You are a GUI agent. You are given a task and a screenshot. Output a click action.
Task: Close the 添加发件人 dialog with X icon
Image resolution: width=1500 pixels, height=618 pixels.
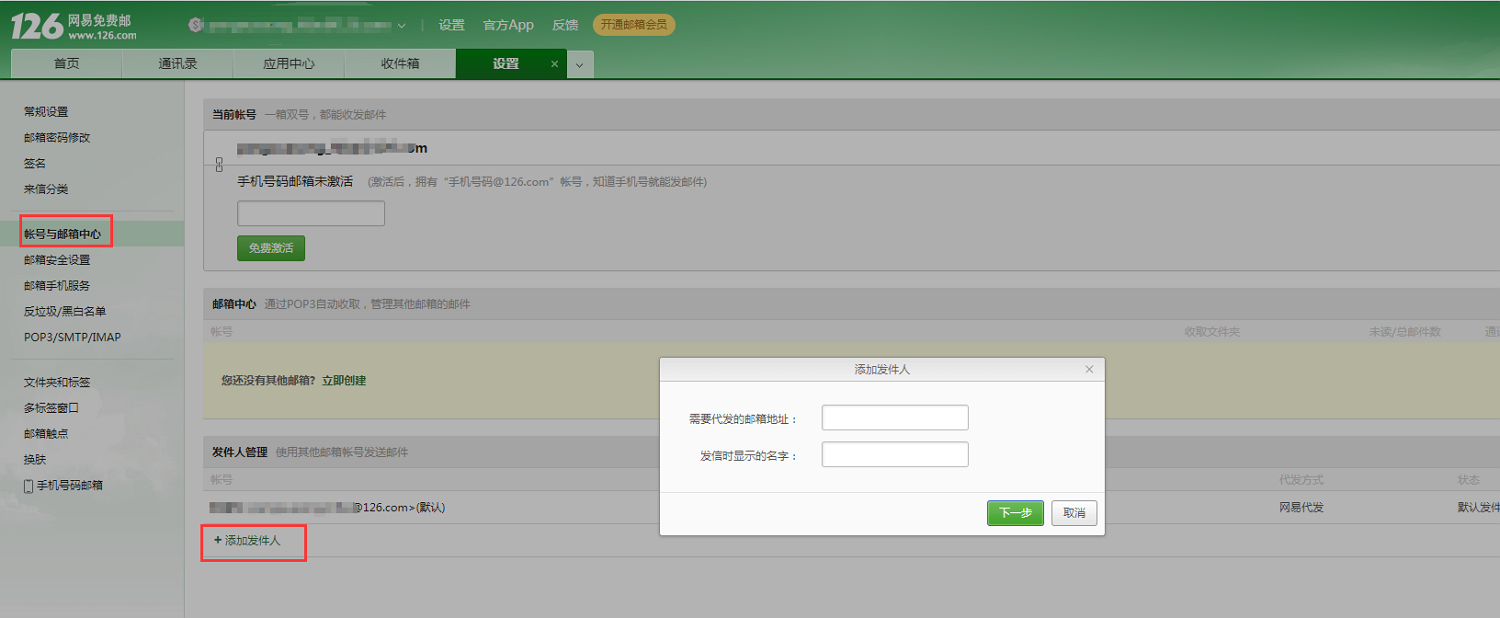point(1089,369)
